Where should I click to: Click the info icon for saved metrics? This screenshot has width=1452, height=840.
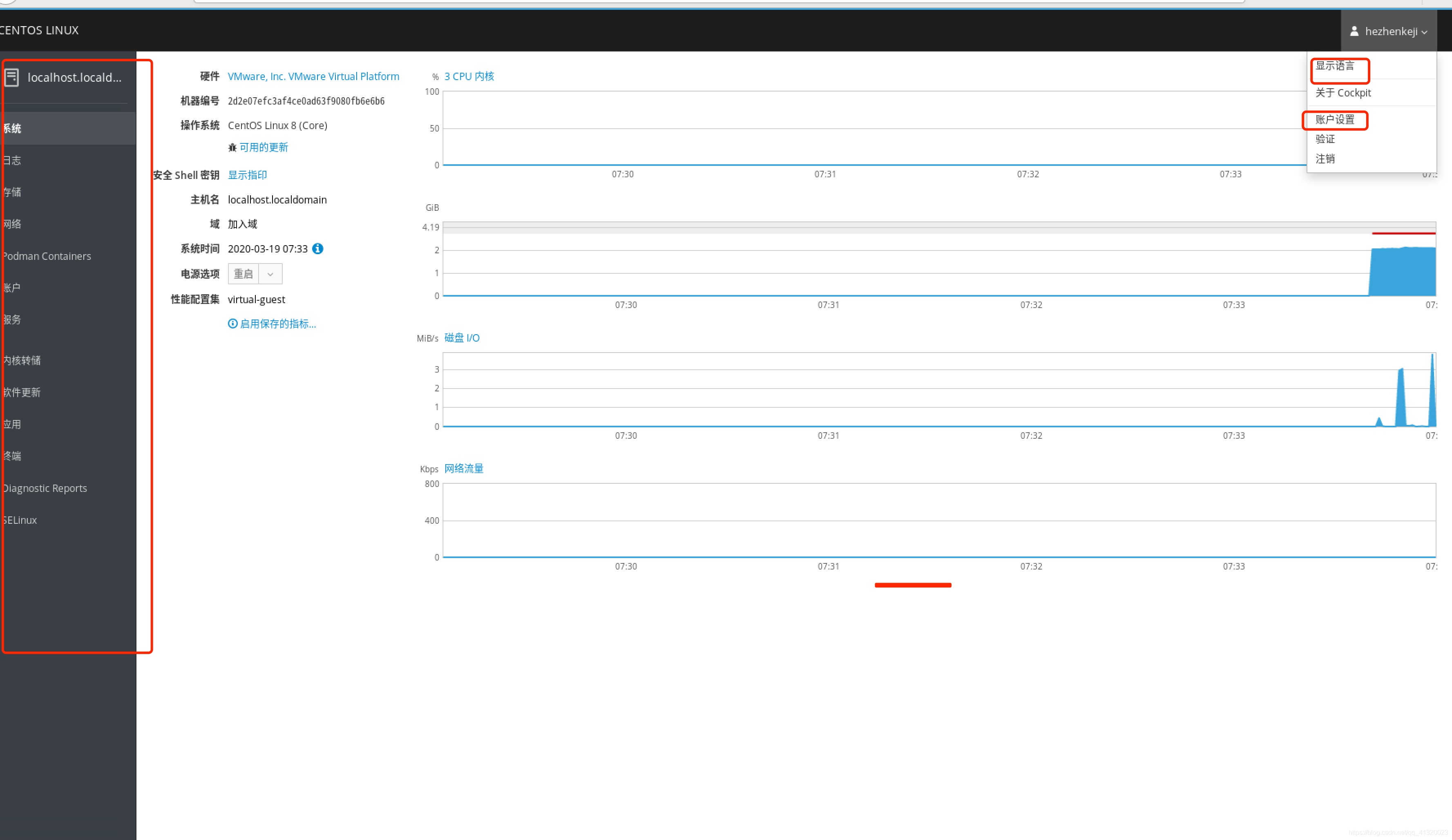233,324
